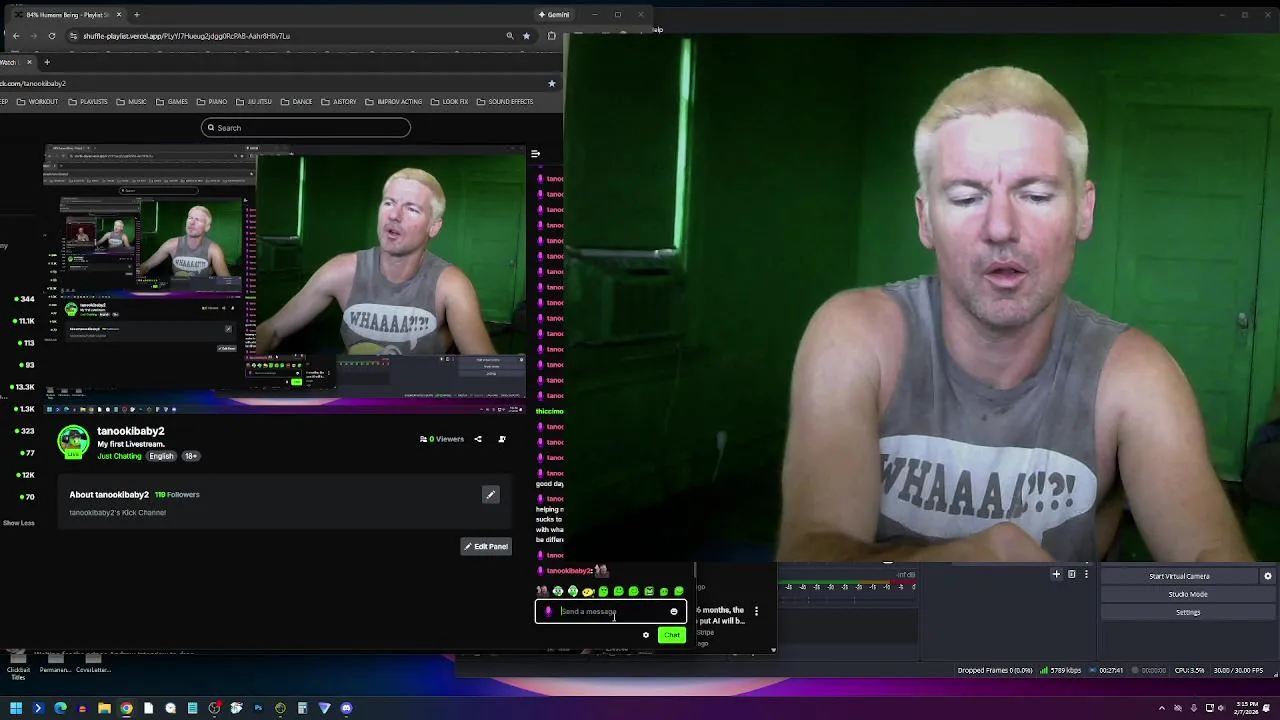Open Discord from the taskbar
The height and width of the screenshot is (720, 1280).
point(346,708)
